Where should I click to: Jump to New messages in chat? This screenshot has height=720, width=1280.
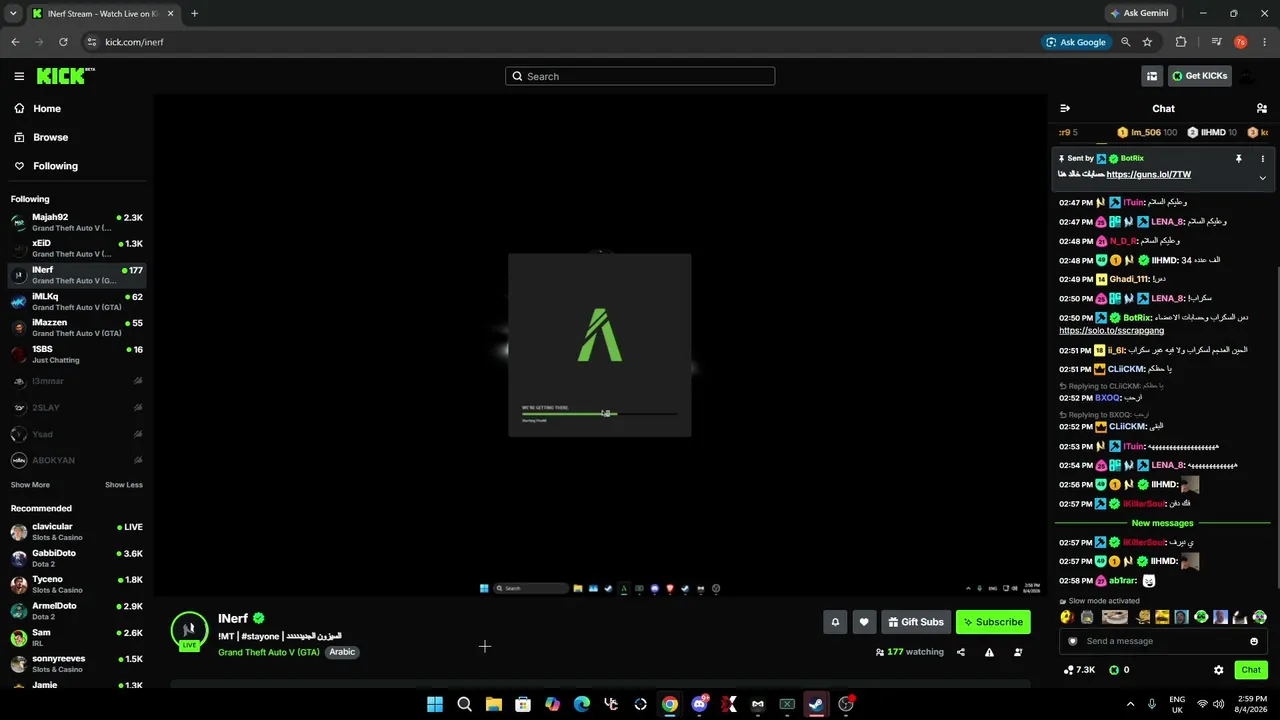coord(1162,523)
